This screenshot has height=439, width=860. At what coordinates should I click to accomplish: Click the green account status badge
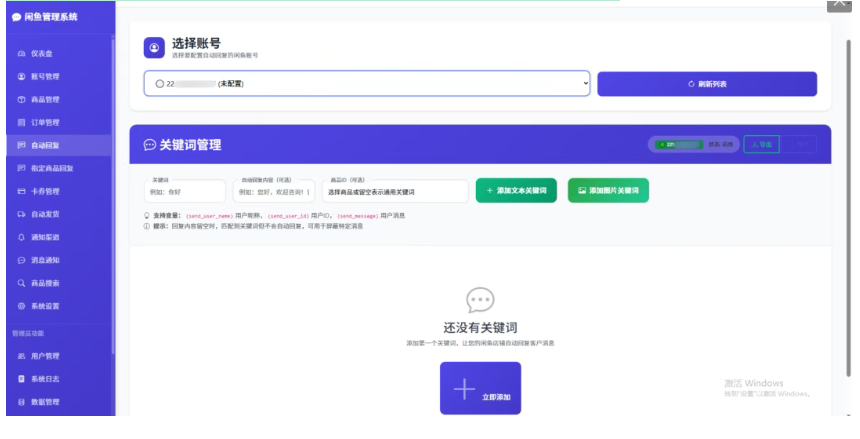(x=679, y=145)
